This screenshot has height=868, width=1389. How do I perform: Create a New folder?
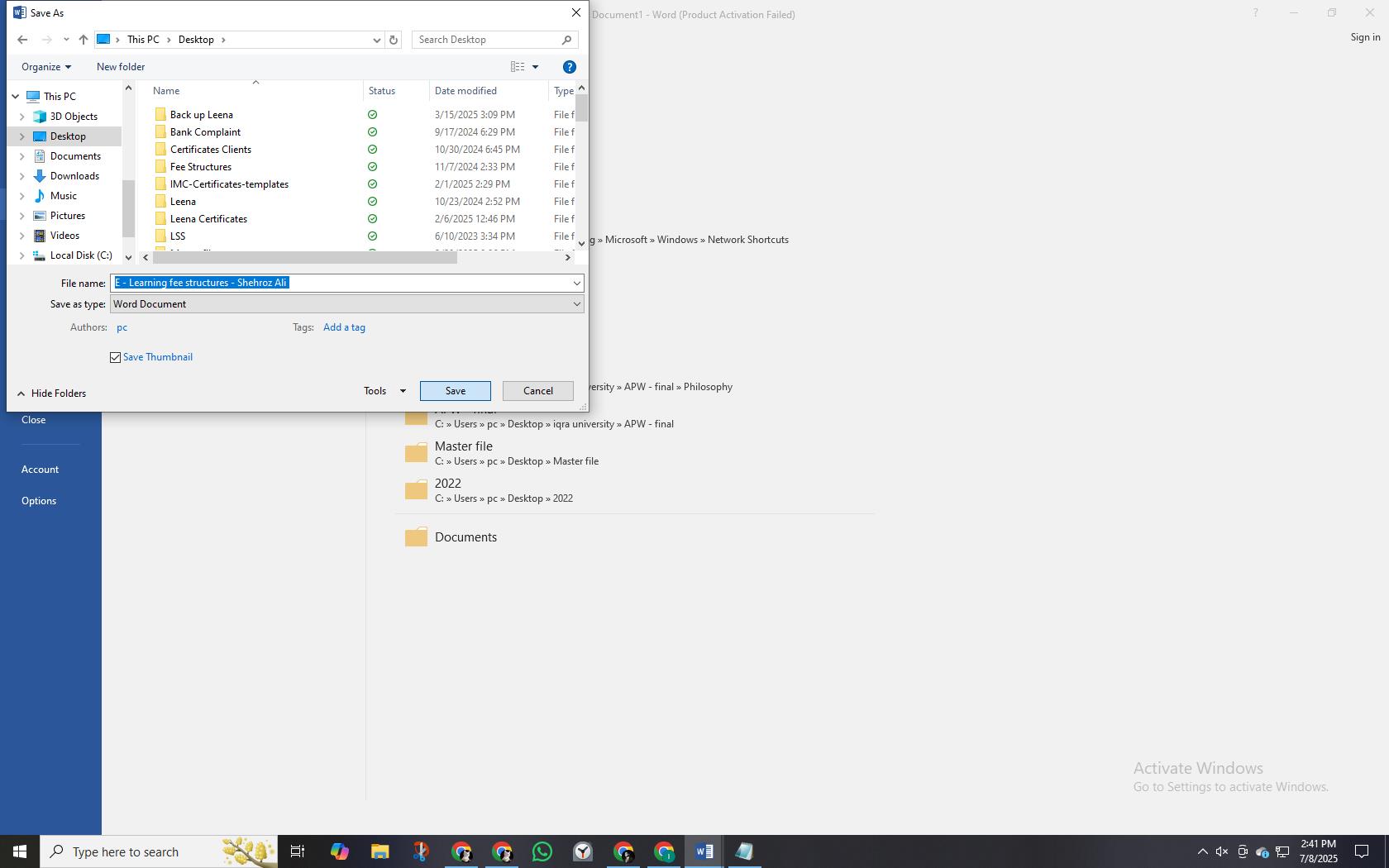[x=121, y=67]
